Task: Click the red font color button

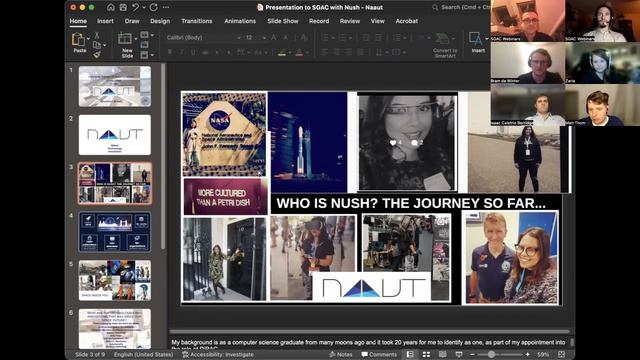Action: click(300, 52)
